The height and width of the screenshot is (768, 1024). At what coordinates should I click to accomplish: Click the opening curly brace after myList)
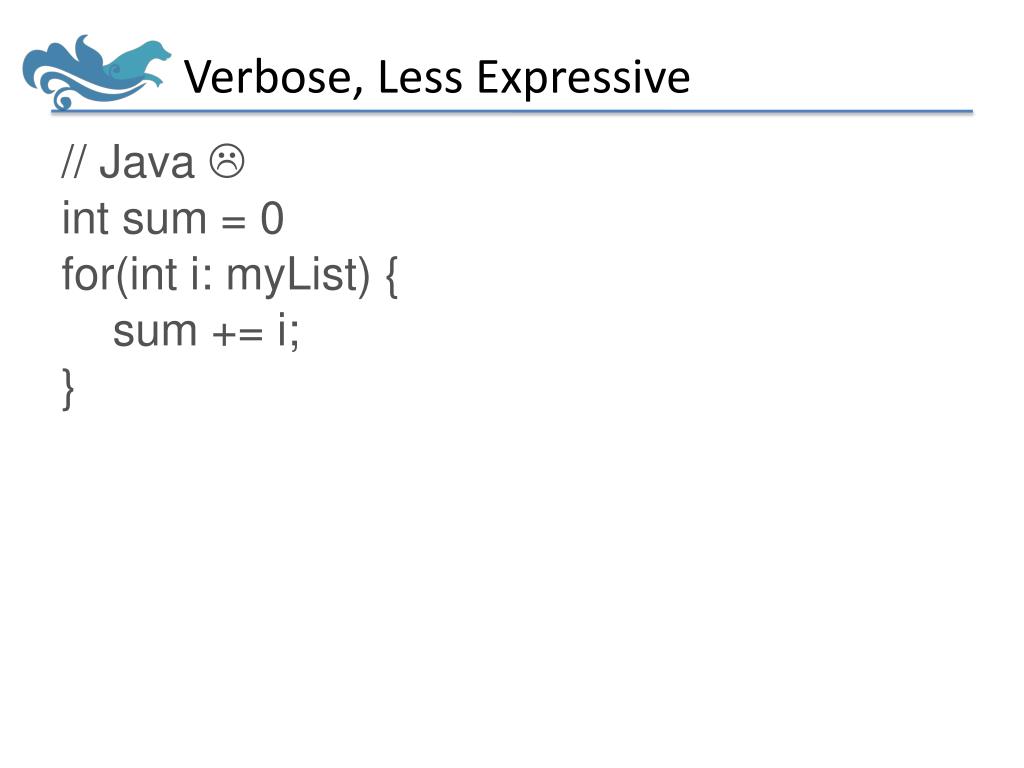coord(391,278)
